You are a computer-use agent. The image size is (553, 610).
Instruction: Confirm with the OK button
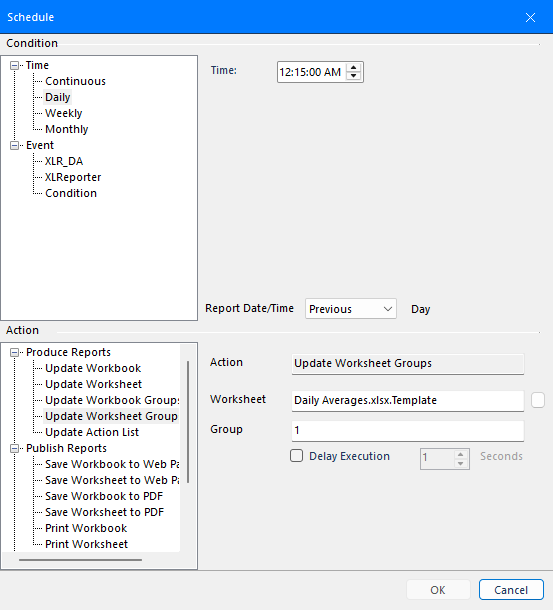[x=438, y=590]
